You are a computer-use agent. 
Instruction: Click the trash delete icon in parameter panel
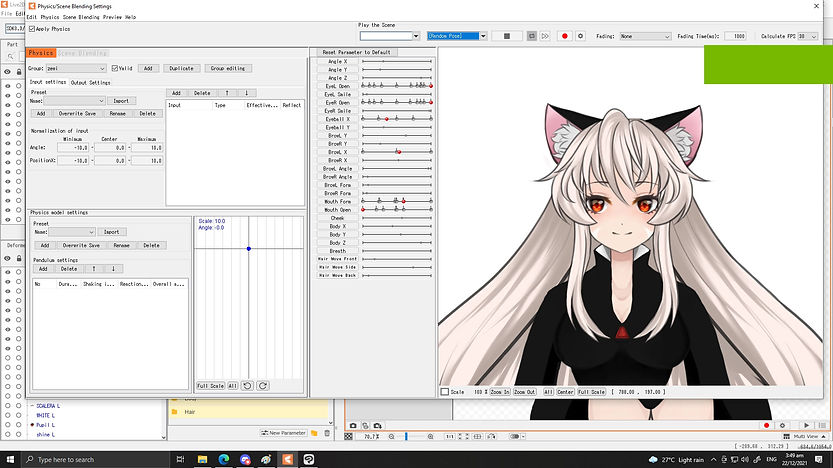click(x=327, y=433)
